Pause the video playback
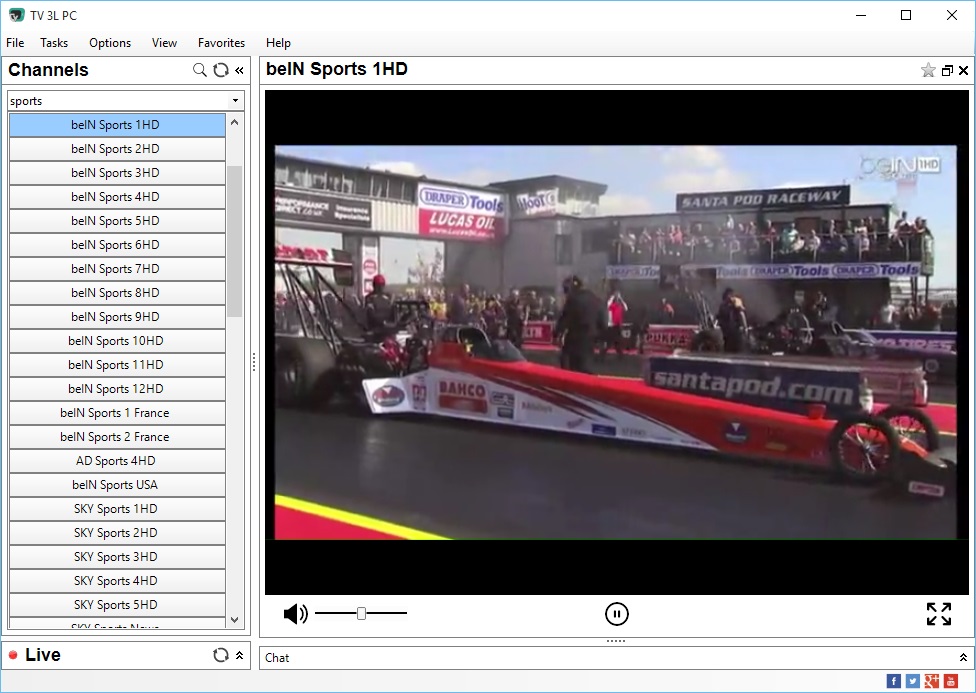Image resolution: width=976 pixels, height=693 pixels. (x=617, y=614)
